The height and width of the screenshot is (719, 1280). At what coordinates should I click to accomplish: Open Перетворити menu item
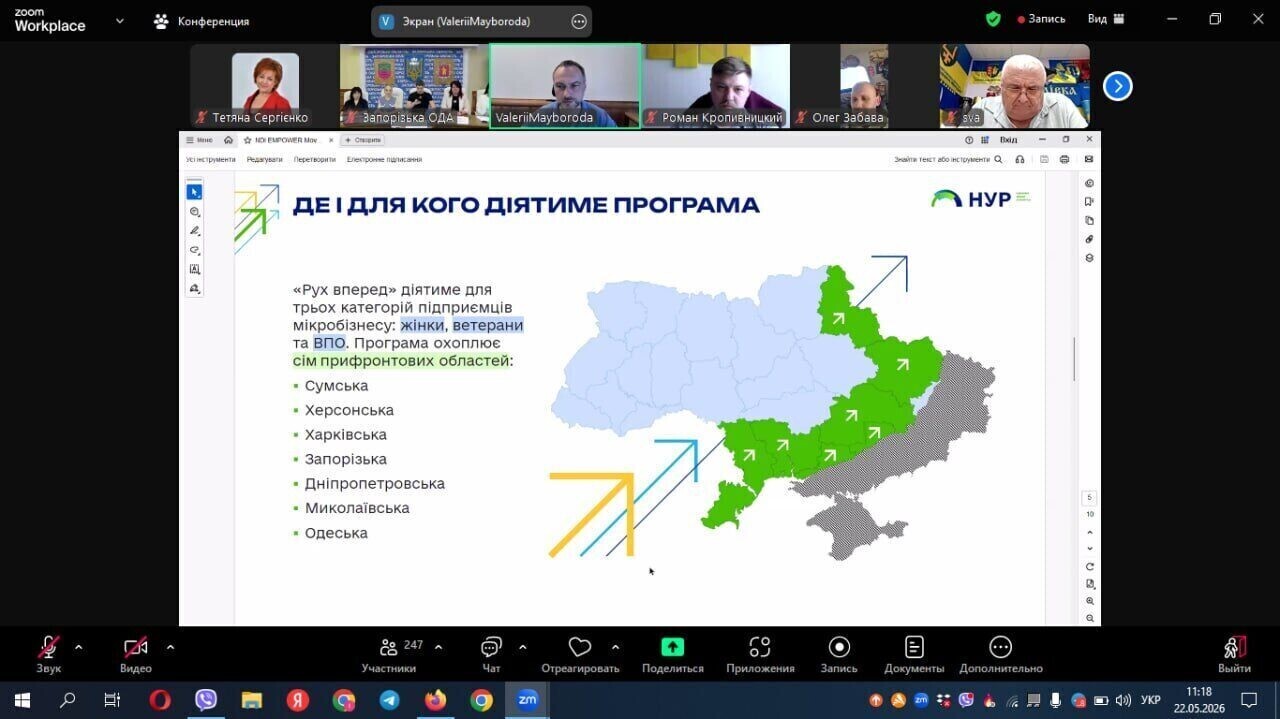coord(314,159)
